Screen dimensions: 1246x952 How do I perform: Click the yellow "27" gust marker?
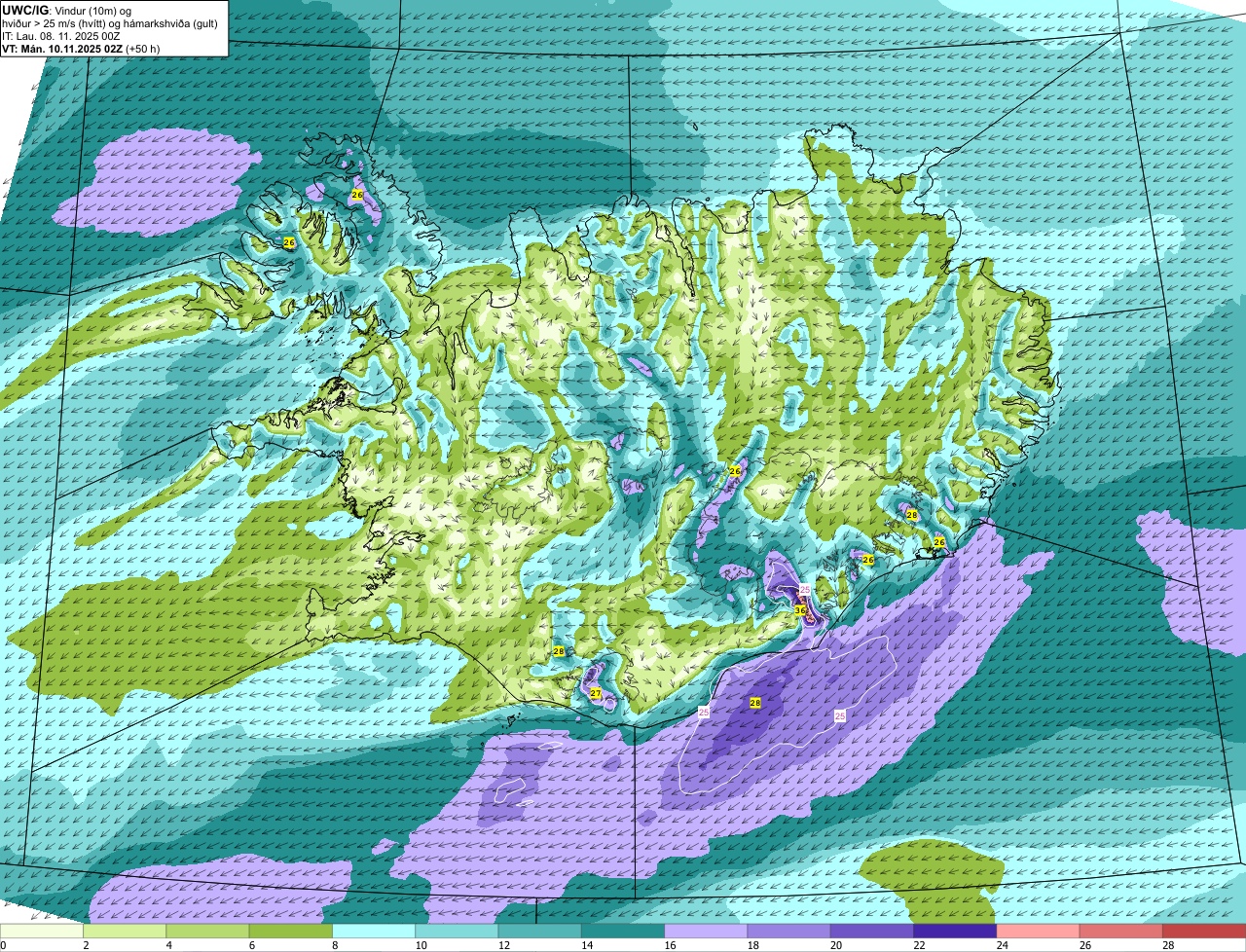596,693
